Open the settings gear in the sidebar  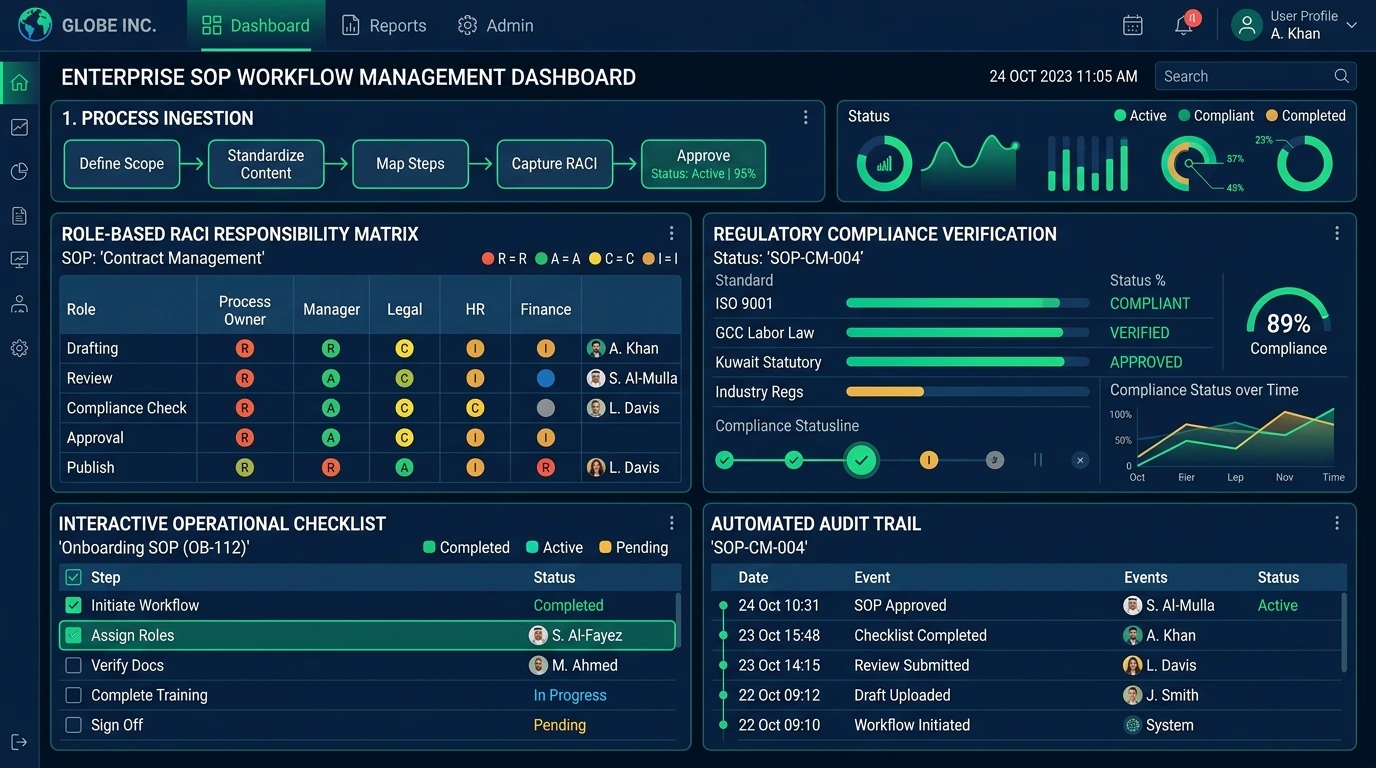[x=19, y=348]
